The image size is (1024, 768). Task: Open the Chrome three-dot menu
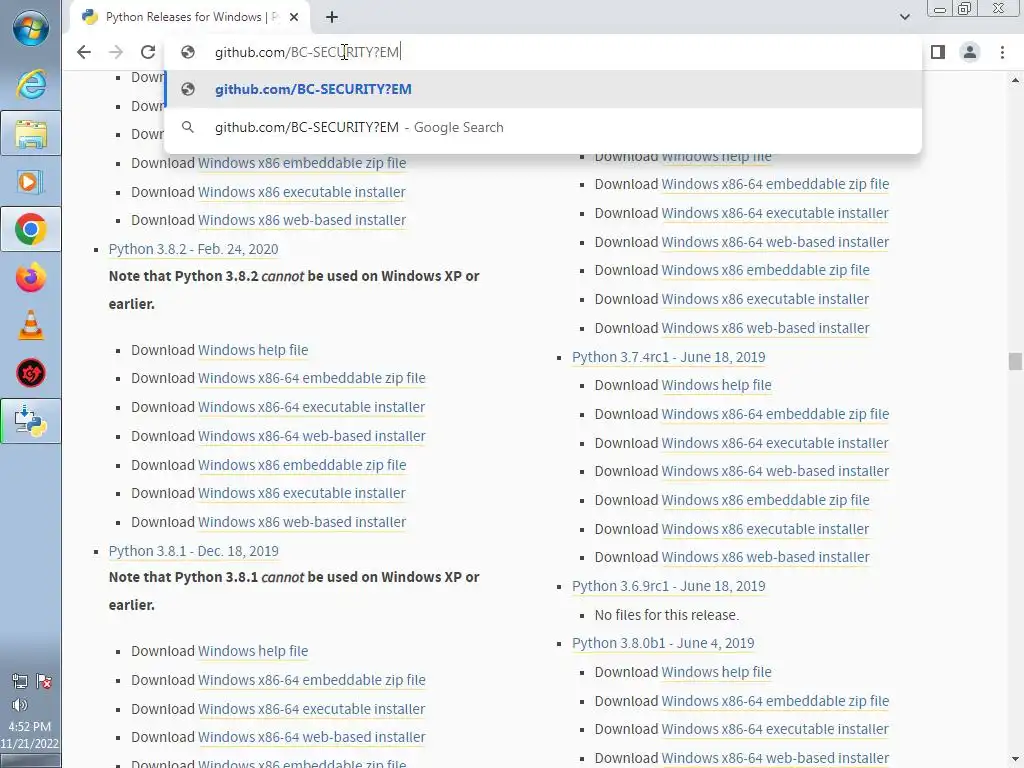click(x=1002, y=52)
